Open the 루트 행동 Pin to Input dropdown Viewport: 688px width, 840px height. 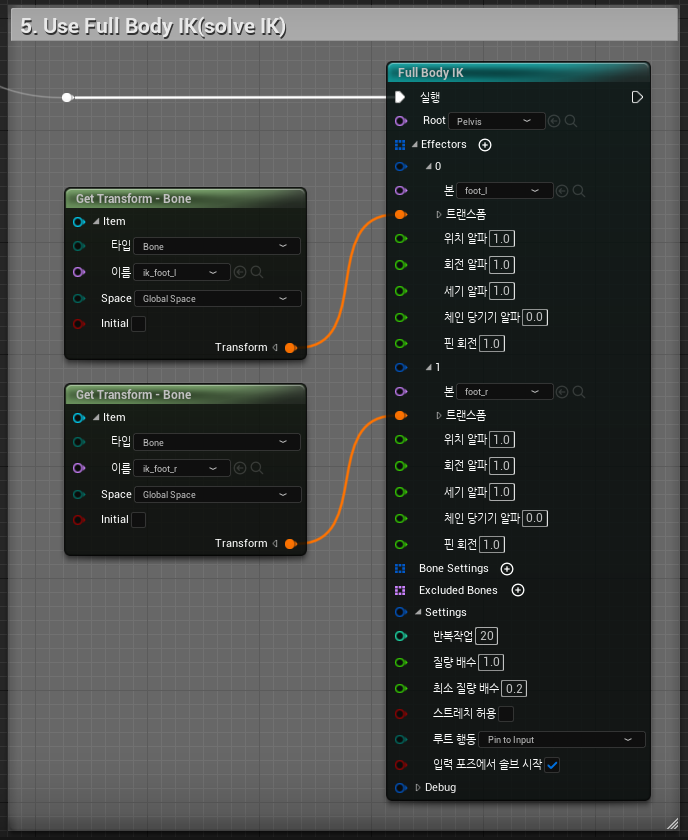[562, 740]
